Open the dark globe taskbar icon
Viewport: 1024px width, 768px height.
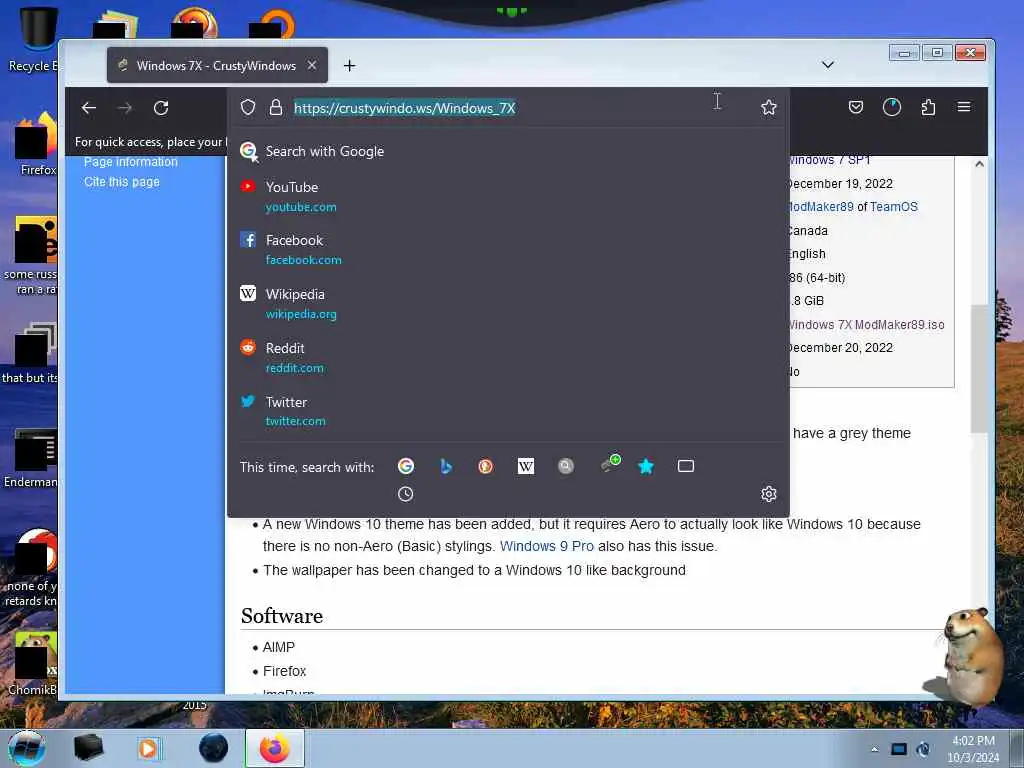pyautogui.click(x=214, y=748)
